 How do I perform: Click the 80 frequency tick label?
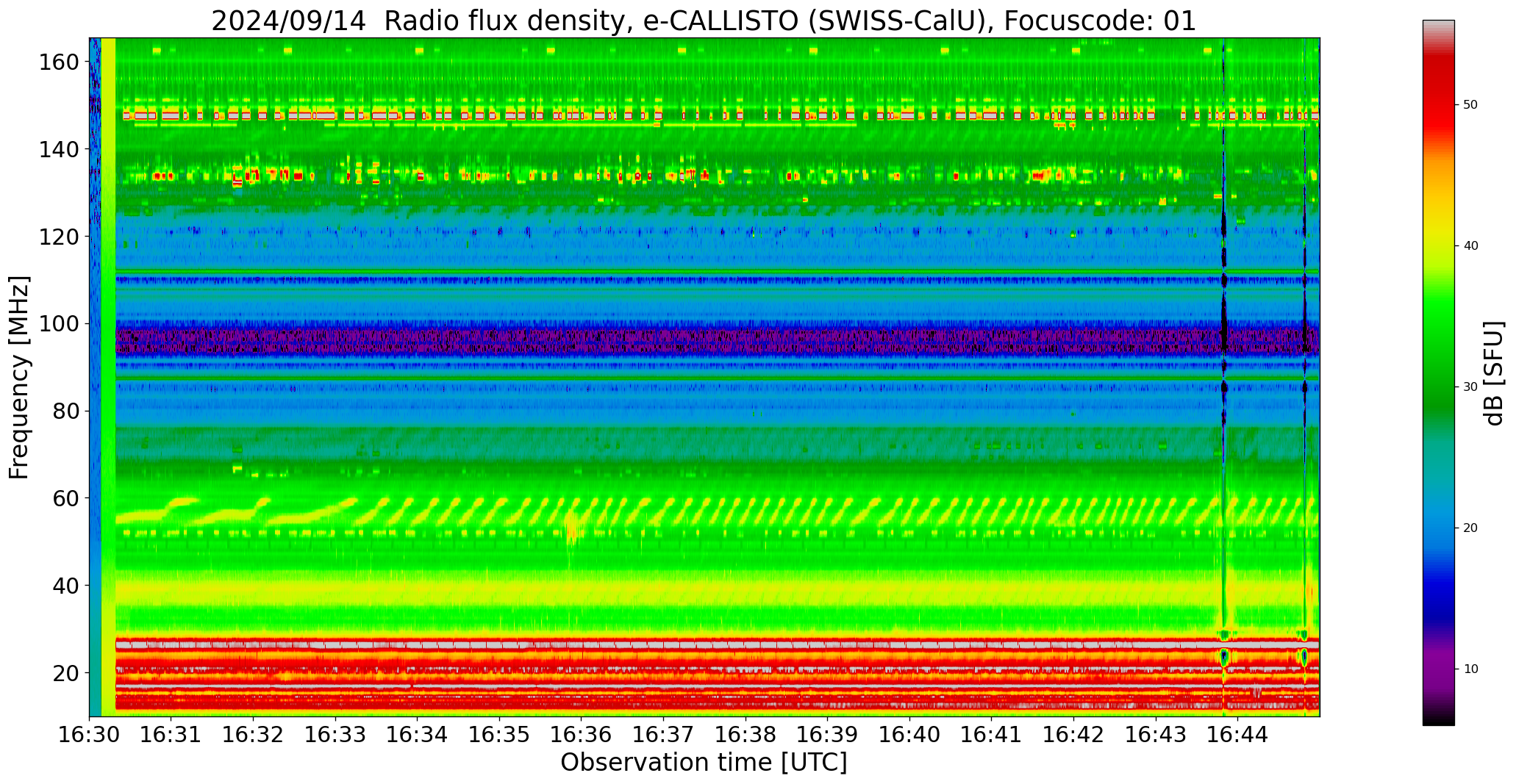point(66,411)
